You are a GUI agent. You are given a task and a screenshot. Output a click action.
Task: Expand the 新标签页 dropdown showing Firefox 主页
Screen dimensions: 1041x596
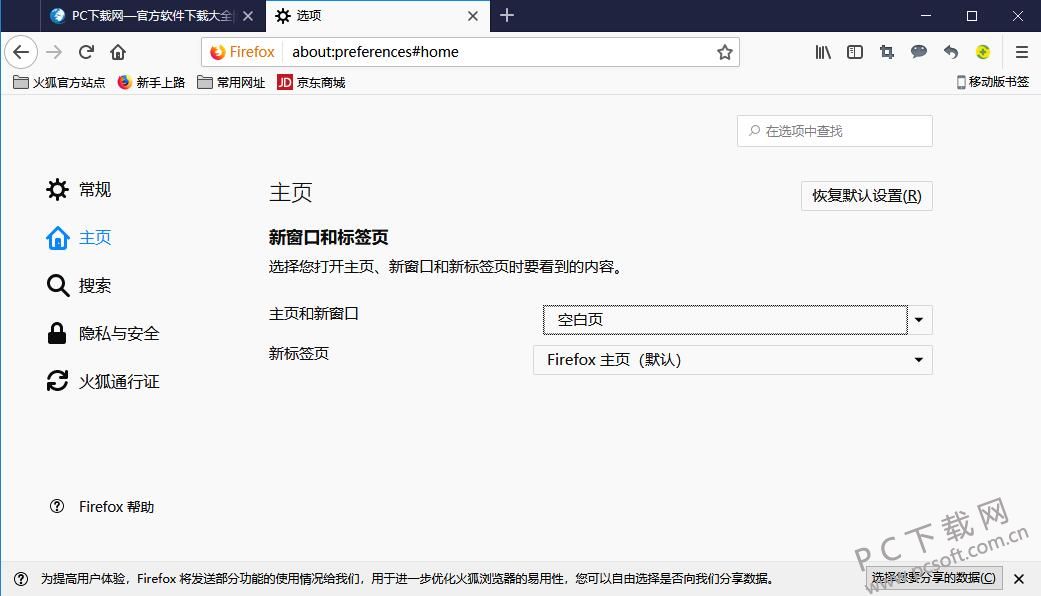733,360
